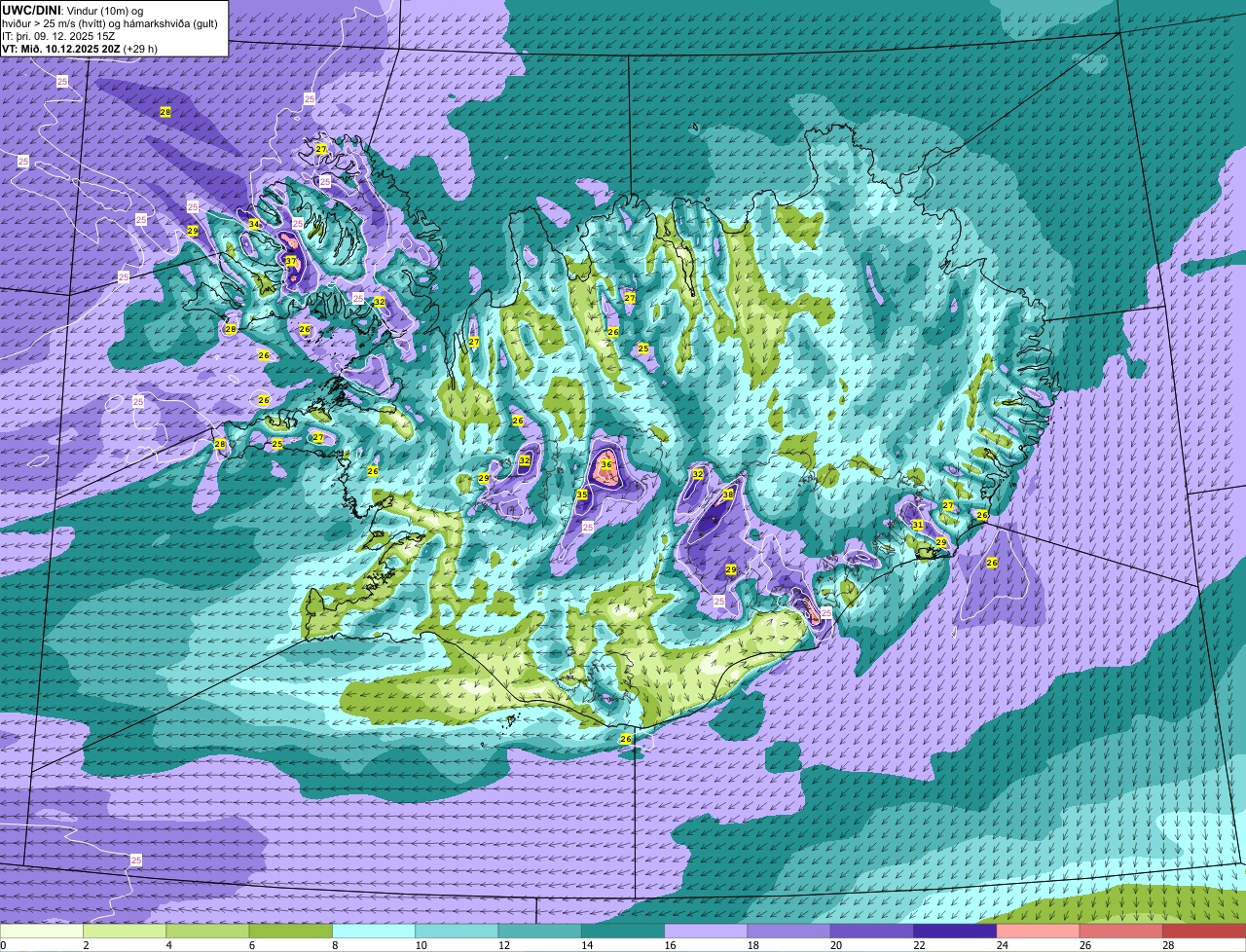This screenshot has height=952, width=1246.
Task: Select the 10–12 m/s colour bar segment
Action: [x=457, y=932]
